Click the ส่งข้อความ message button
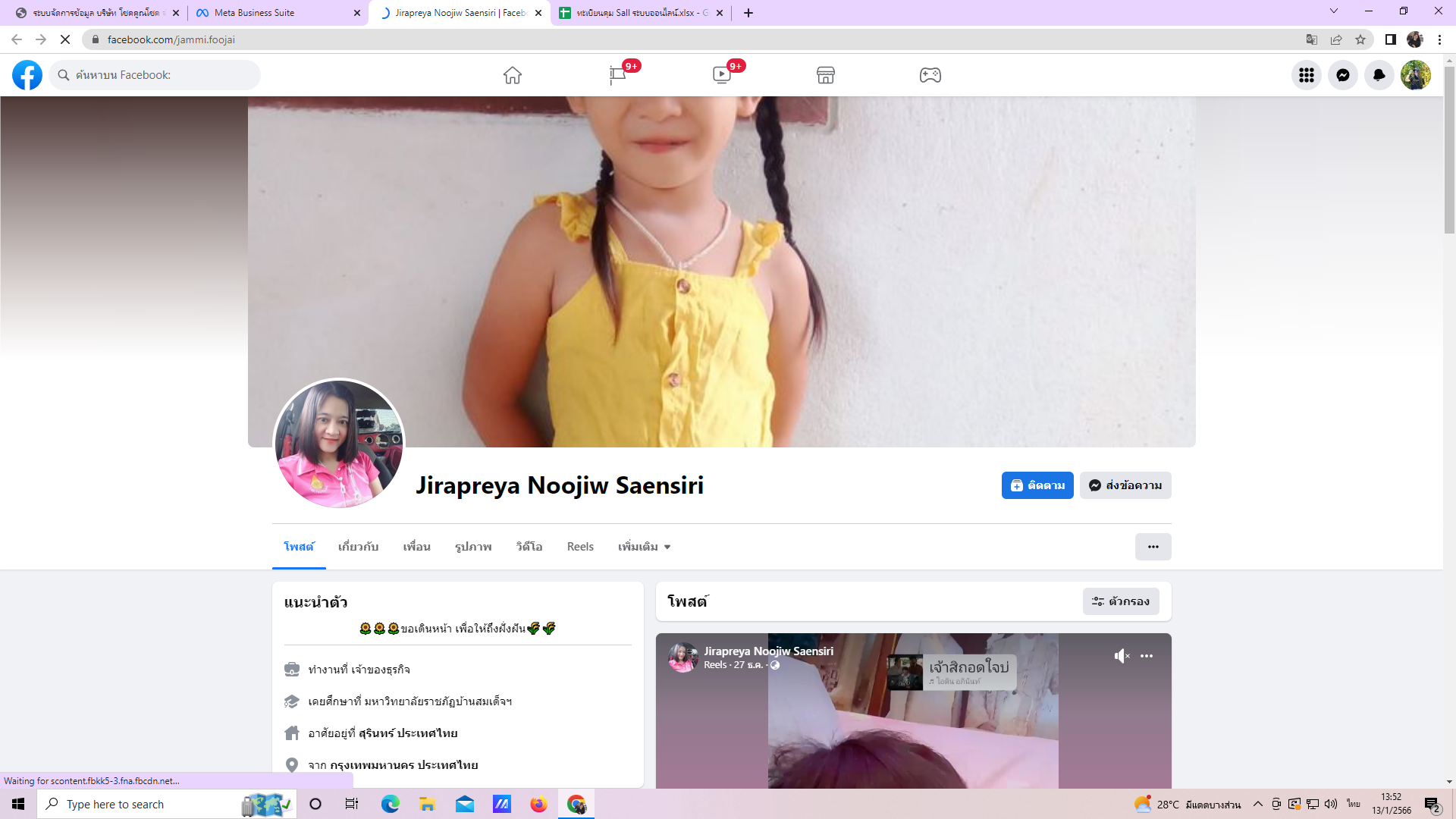Viewport: 1456px width, 819px height. coord(1125,485)
